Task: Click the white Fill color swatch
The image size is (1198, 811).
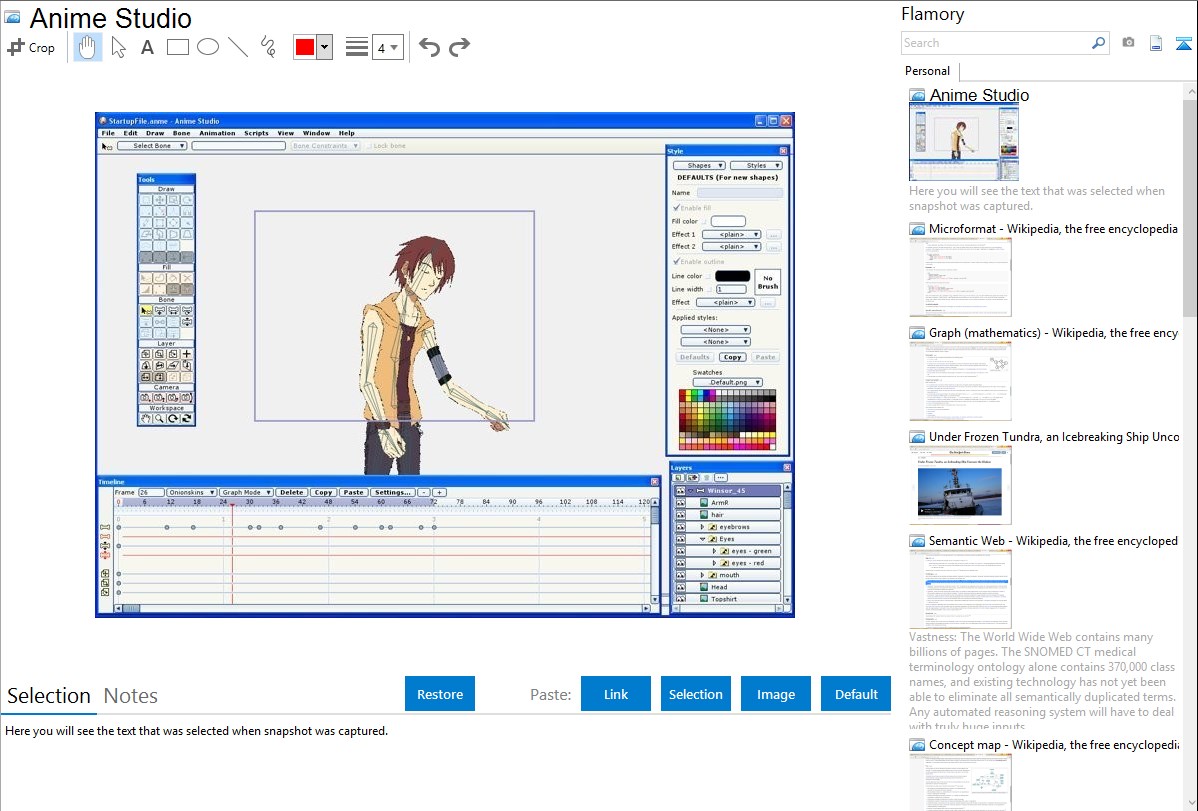Action: 728,221
